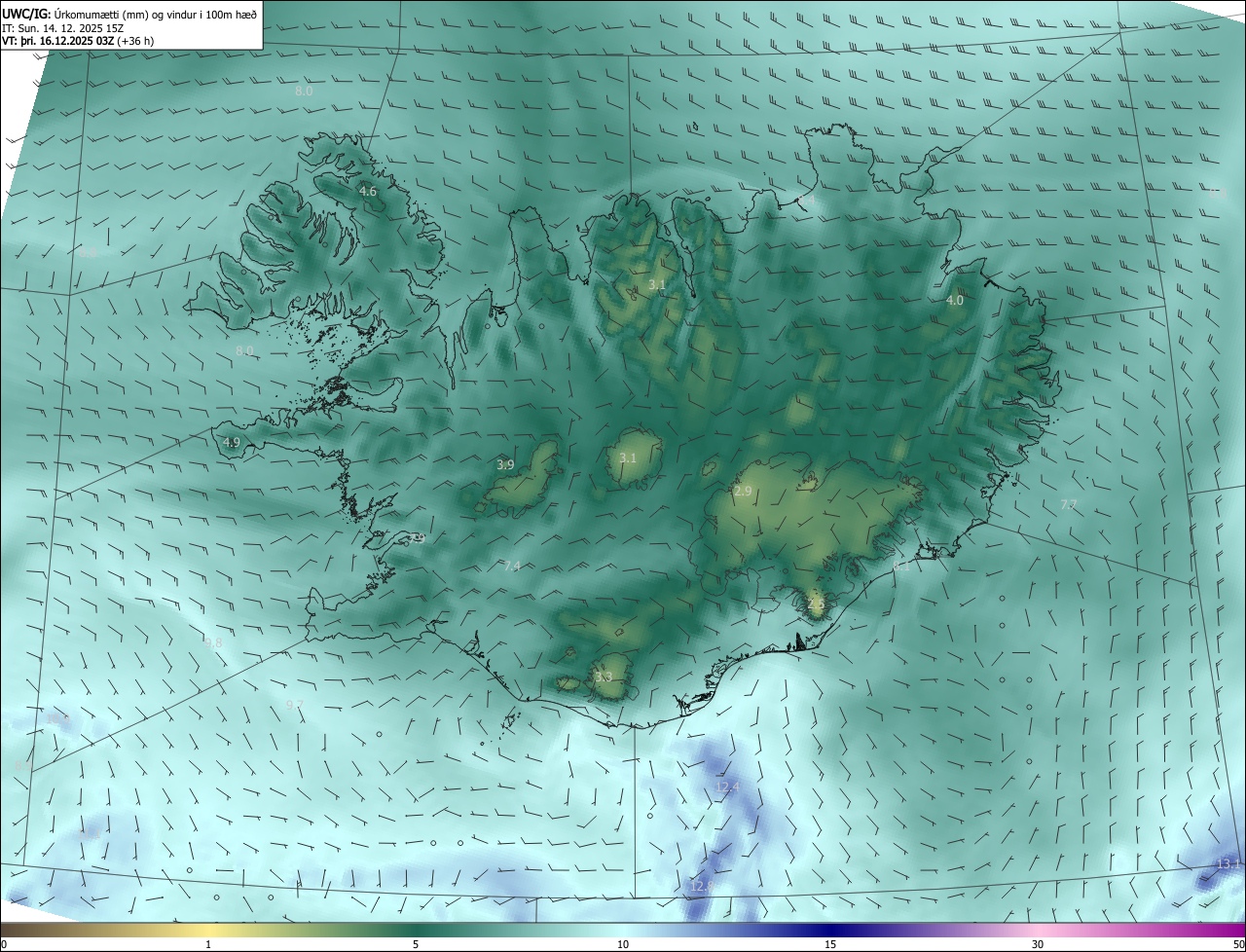Click the '9.8' value over the southwest sea
The width and height of the screenshot is (1246, 952).
tap(213, 642)
